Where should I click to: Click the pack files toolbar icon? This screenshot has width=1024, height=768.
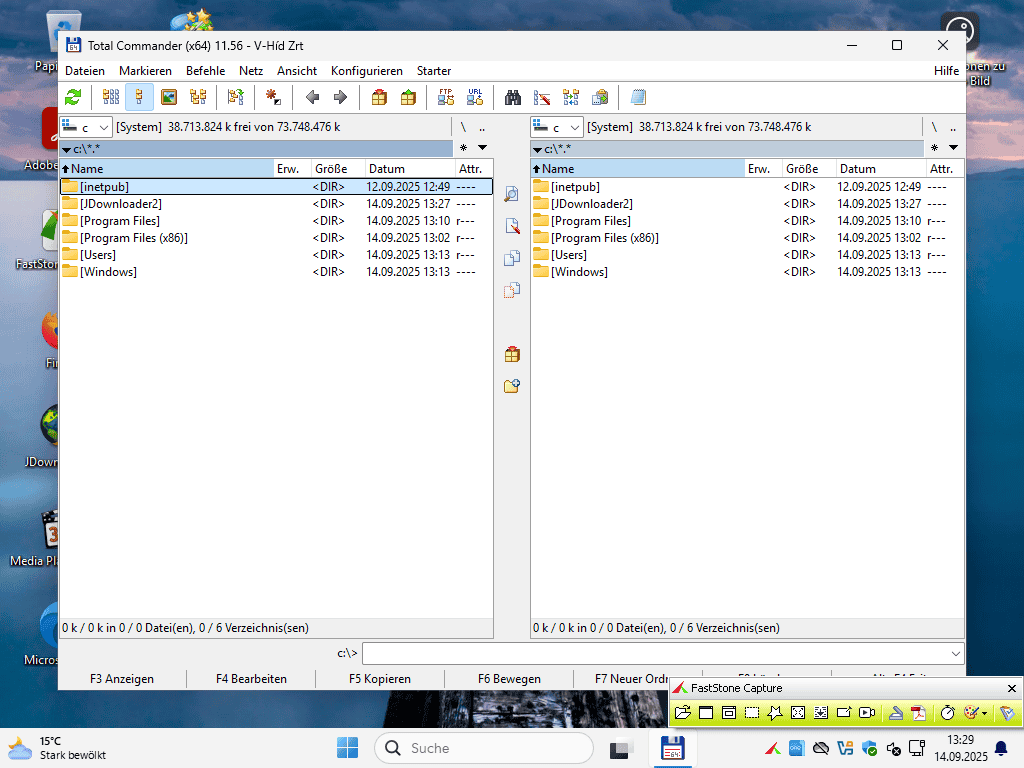pyautogui.click(x=379, y=97)
